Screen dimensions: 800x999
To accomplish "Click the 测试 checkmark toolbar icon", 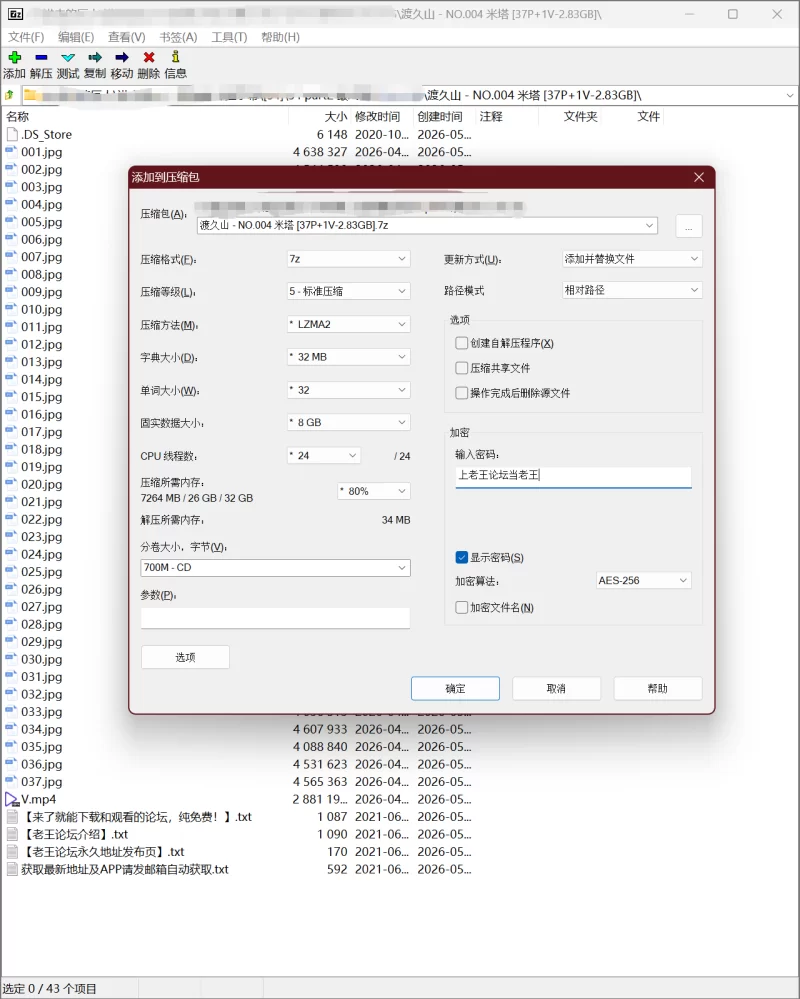I will pyautogui.click(x=68, y=57).
